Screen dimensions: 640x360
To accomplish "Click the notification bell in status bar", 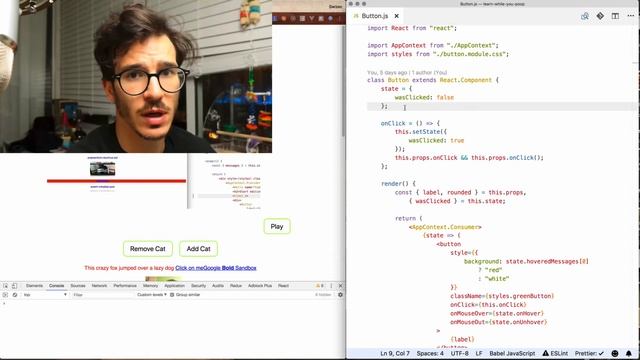I will click(629, 353).
